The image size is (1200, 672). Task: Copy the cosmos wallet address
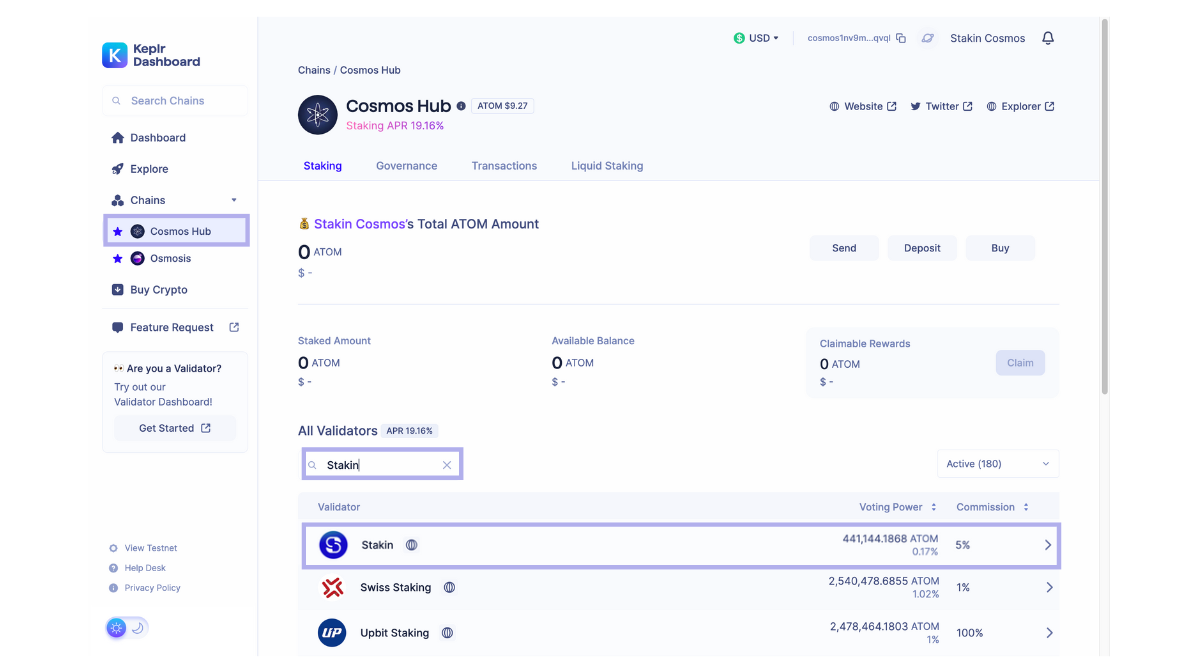(x=901, y=38)
